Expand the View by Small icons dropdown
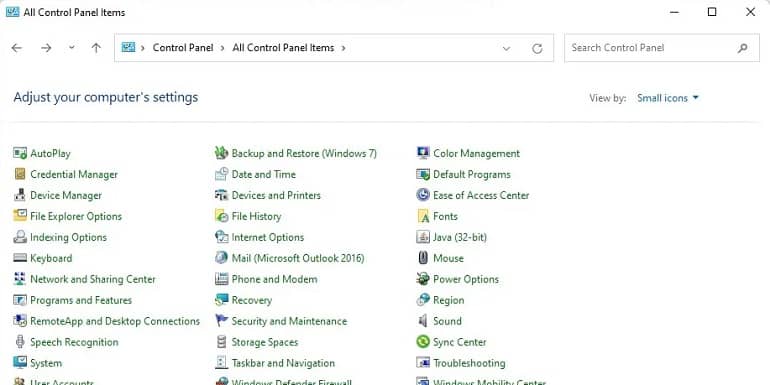Viewport: 770px width, 385px height. click(x=668, y=98)
